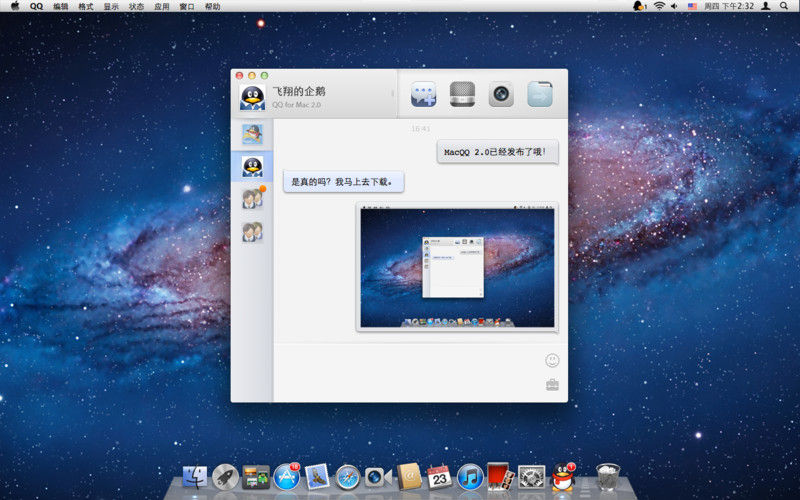Open the 编辑 menu
800x500 pixels.
pyautogui.click(x=60, y=6)
